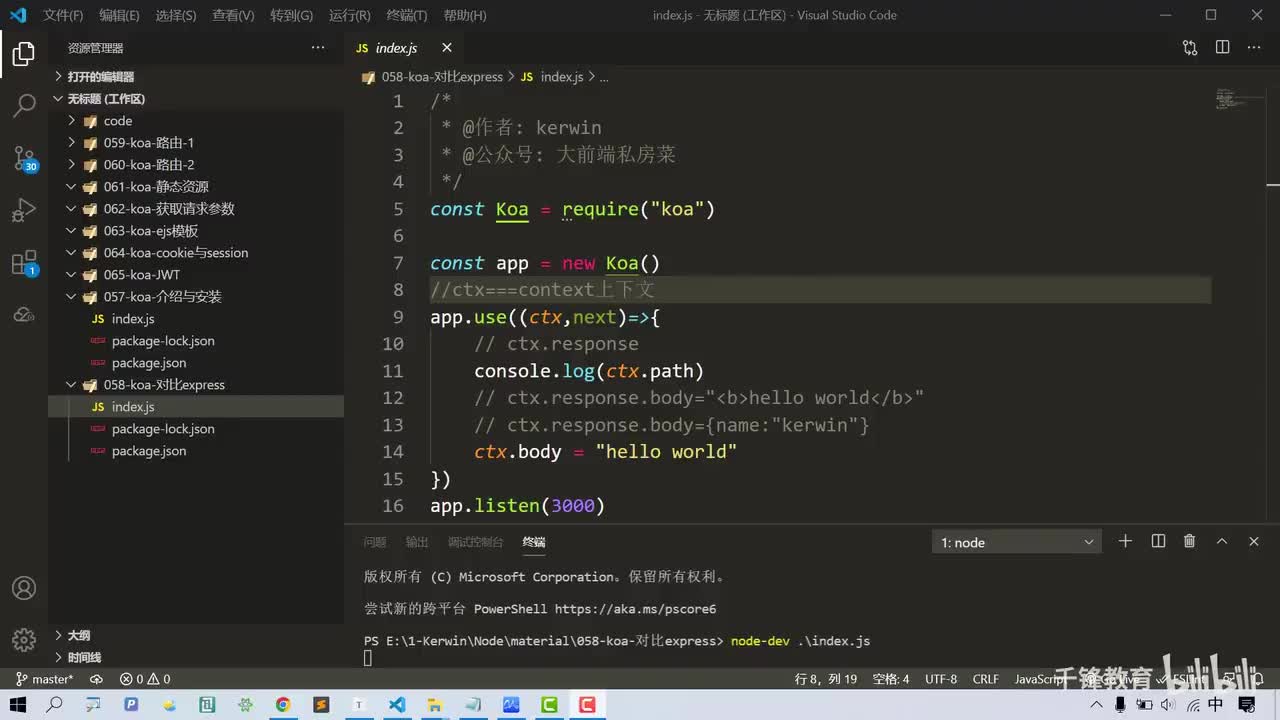This screenshot has width=1280, height=720.
Task: Open the Explorer view in activity bar
Action: [x=24, y=54]
